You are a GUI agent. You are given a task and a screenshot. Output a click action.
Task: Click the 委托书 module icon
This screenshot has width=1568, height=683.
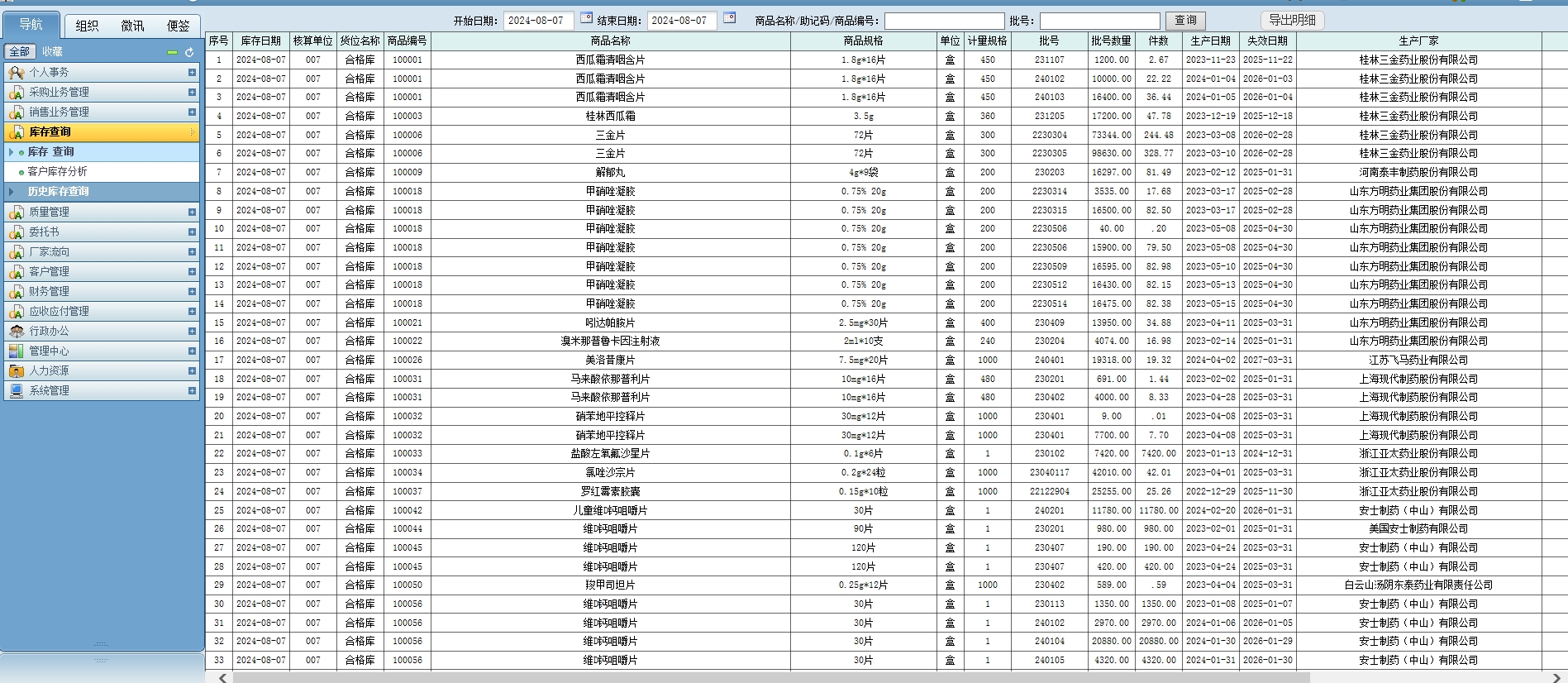[16, 232]
